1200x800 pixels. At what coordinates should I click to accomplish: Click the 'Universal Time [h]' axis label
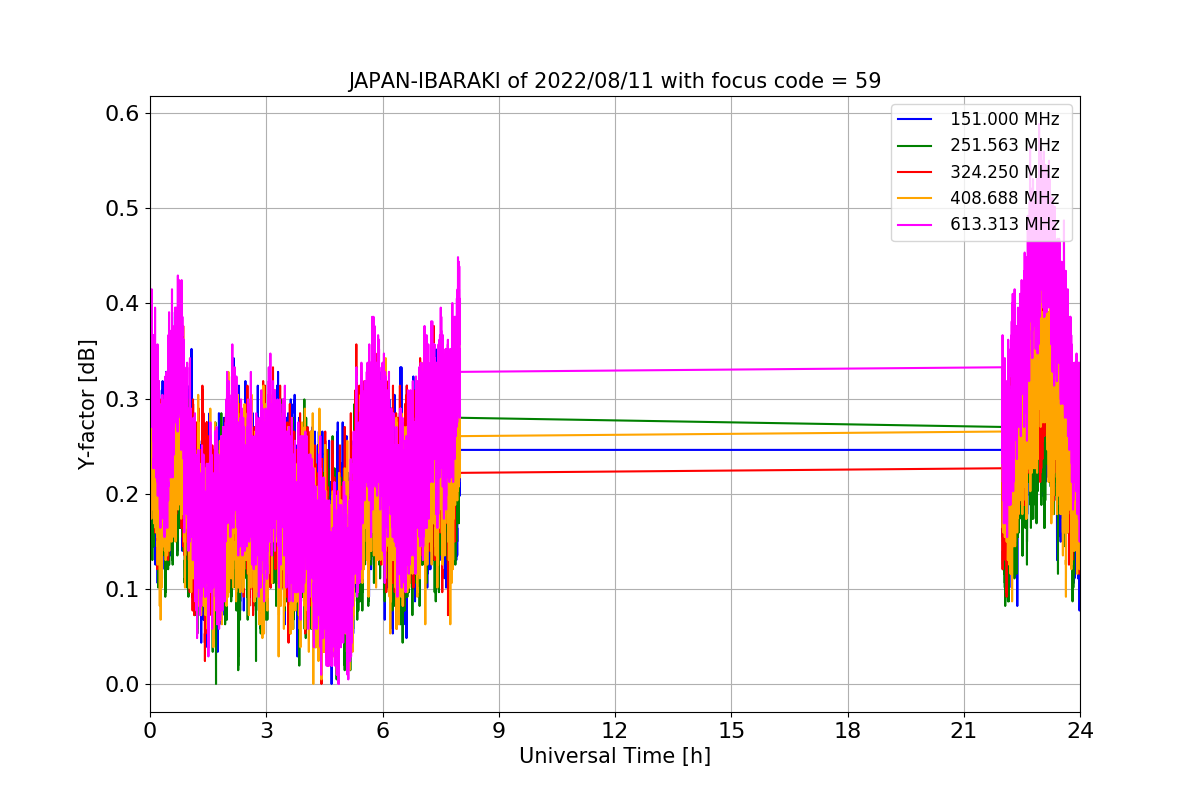[x=615, y=757]
